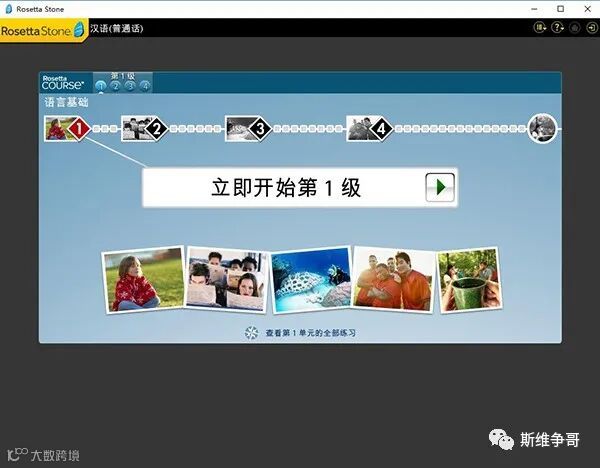600x468 pixels.
Task: Click the snowflake icon beside view-all link
Action: pyautogui.click(x=251, y=333)
